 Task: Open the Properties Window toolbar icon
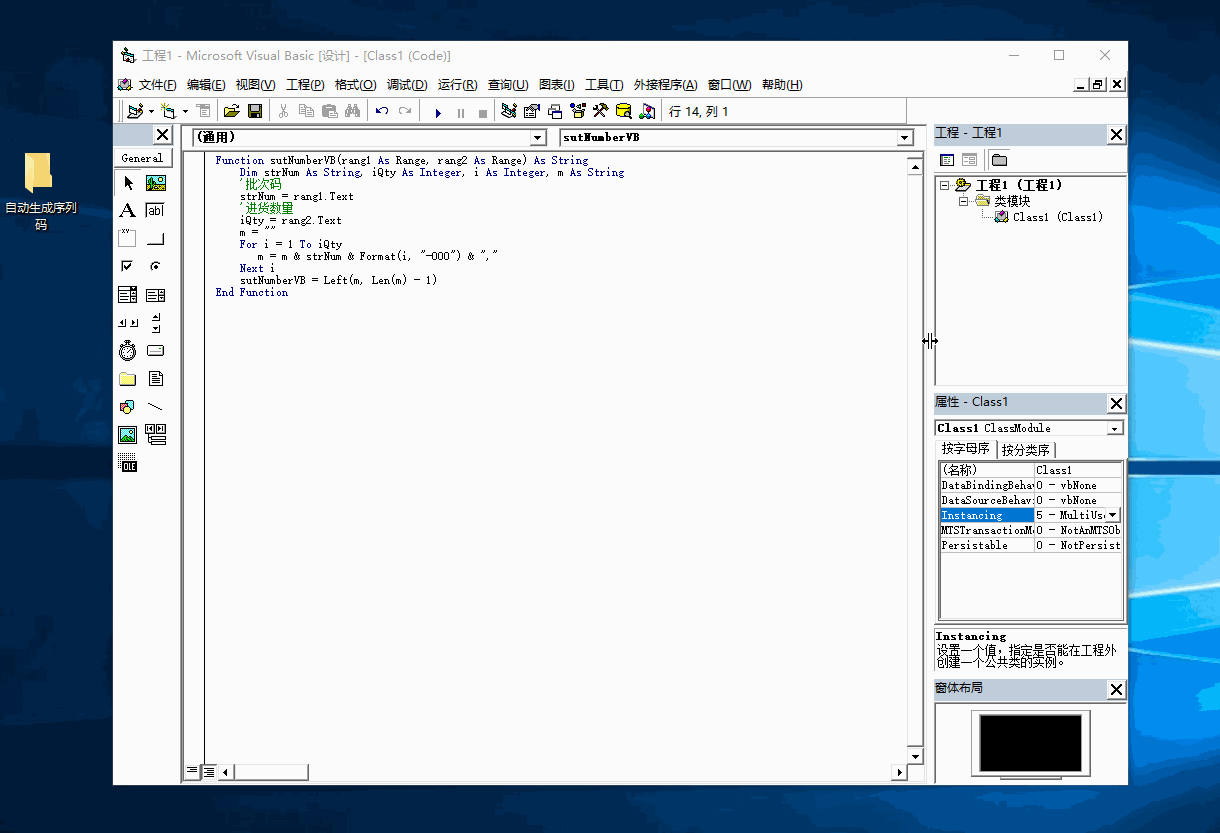pyautogui.click(x=532, y=111)
